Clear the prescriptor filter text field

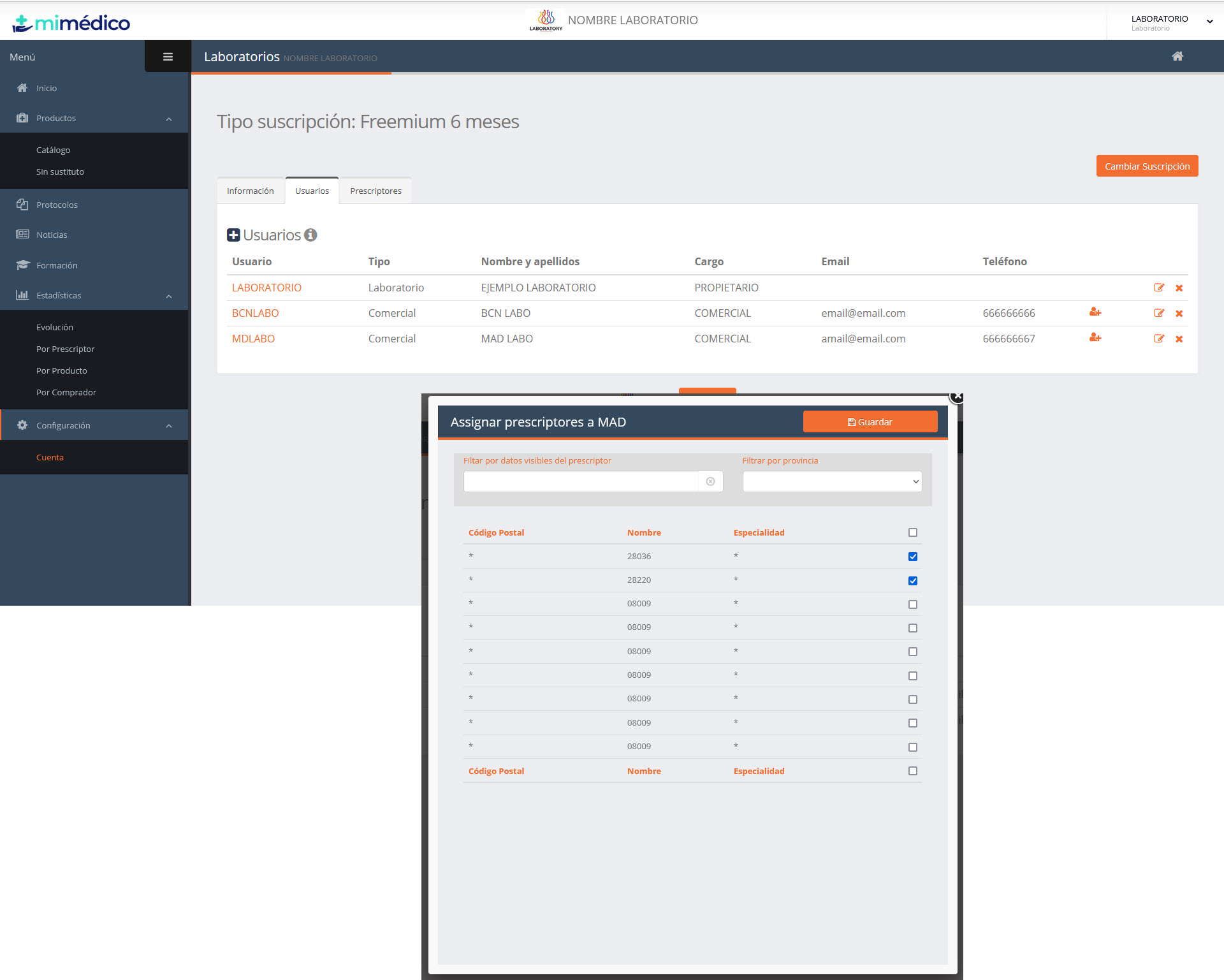(710, 481)
